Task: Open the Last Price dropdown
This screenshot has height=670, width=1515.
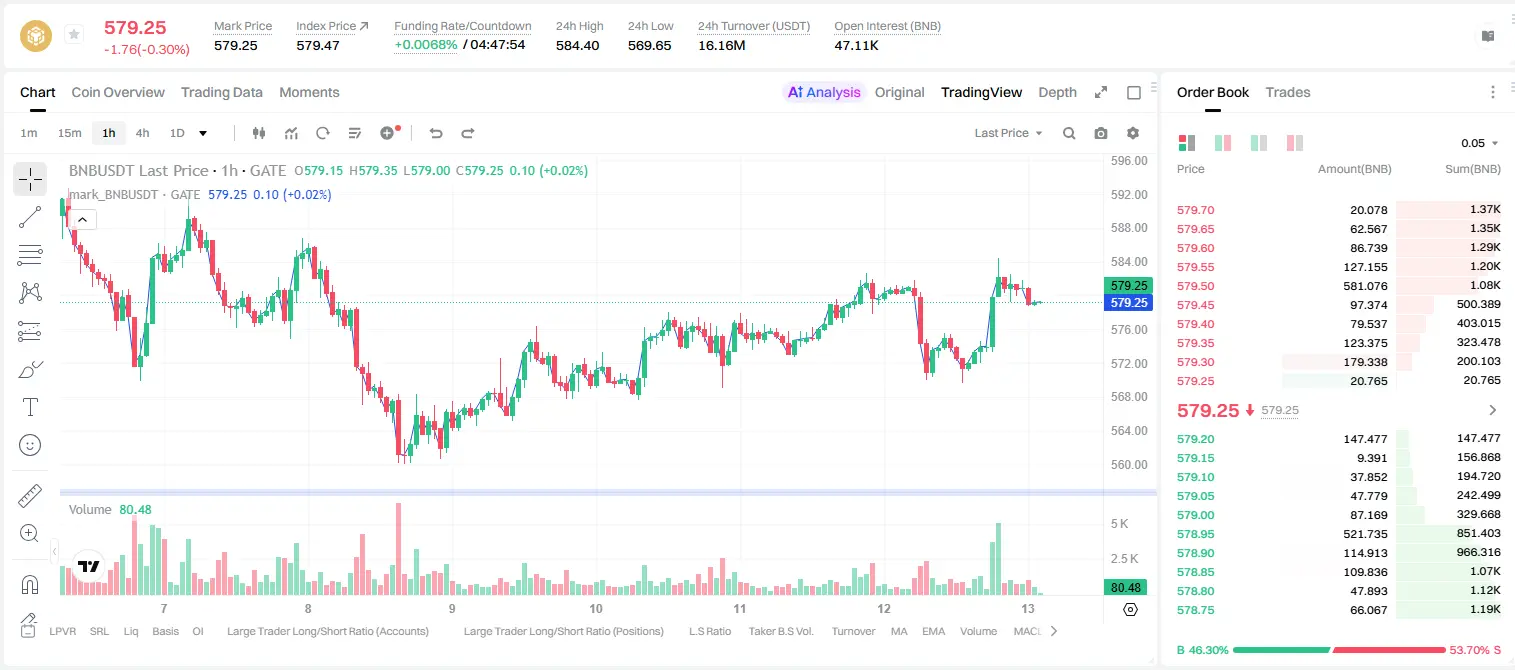Action: tap(1008, 133)
